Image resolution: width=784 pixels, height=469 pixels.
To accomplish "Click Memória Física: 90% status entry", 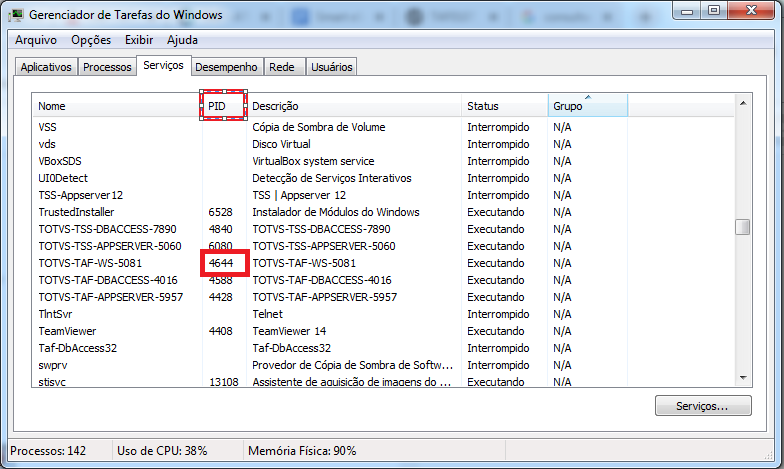I will point(302,451).
